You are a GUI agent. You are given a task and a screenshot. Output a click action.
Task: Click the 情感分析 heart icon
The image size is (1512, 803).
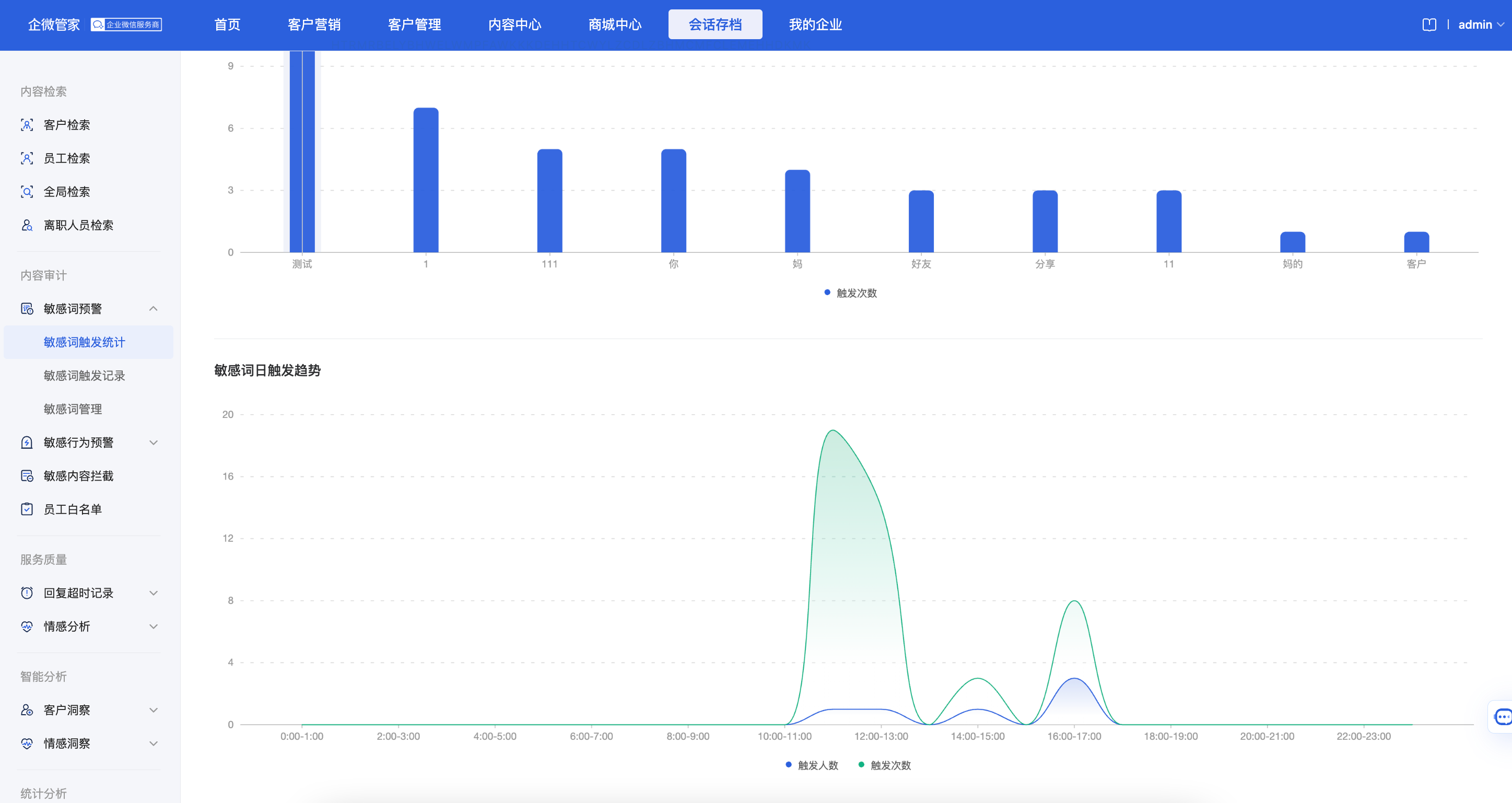pyautogui.click(x=27, y=626)
